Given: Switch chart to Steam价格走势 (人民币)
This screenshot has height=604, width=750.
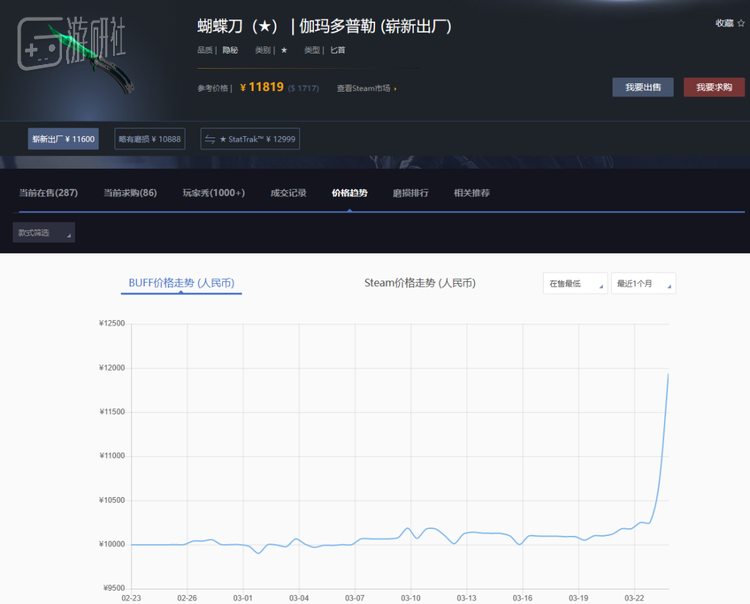Looking at the screenshot, I should (x=419, y=283).
